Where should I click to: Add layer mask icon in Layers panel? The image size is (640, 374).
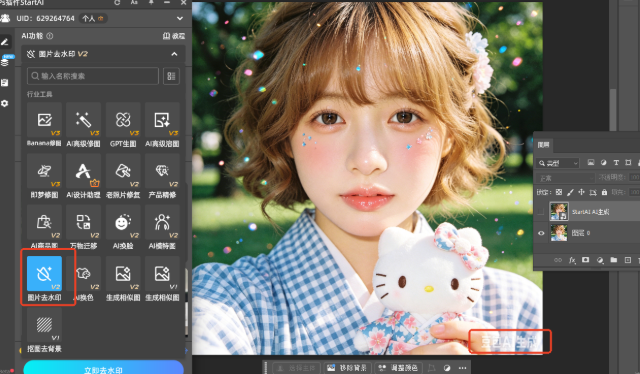pos(585,260)
